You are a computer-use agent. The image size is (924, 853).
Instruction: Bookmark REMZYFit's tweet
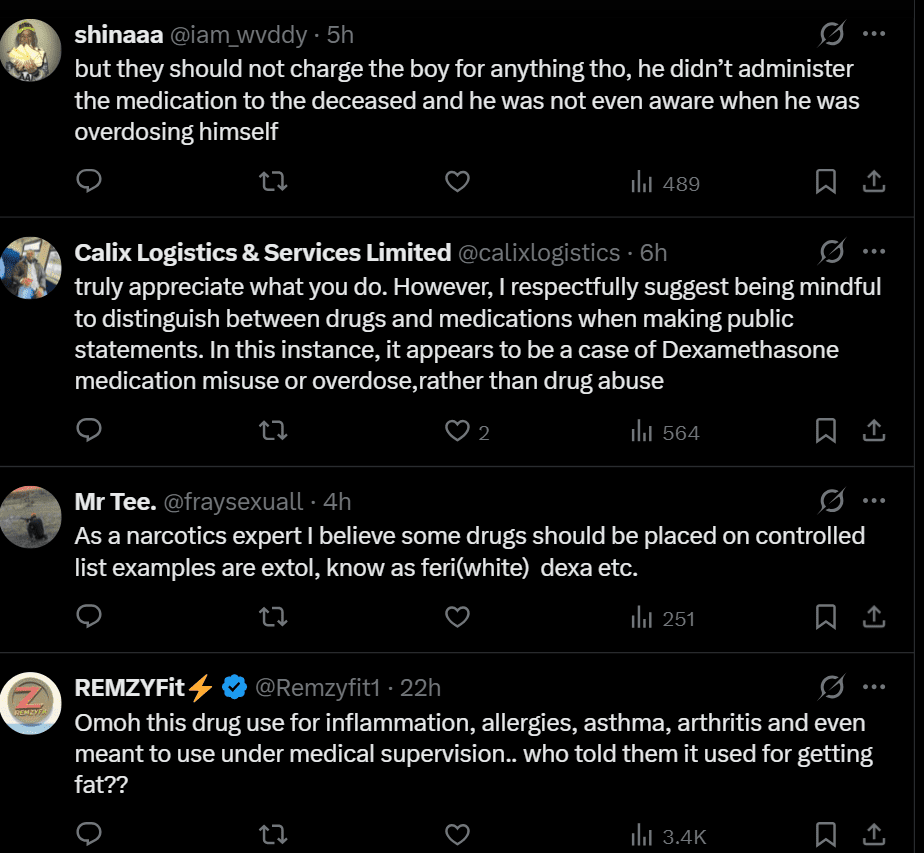point(826,834)
